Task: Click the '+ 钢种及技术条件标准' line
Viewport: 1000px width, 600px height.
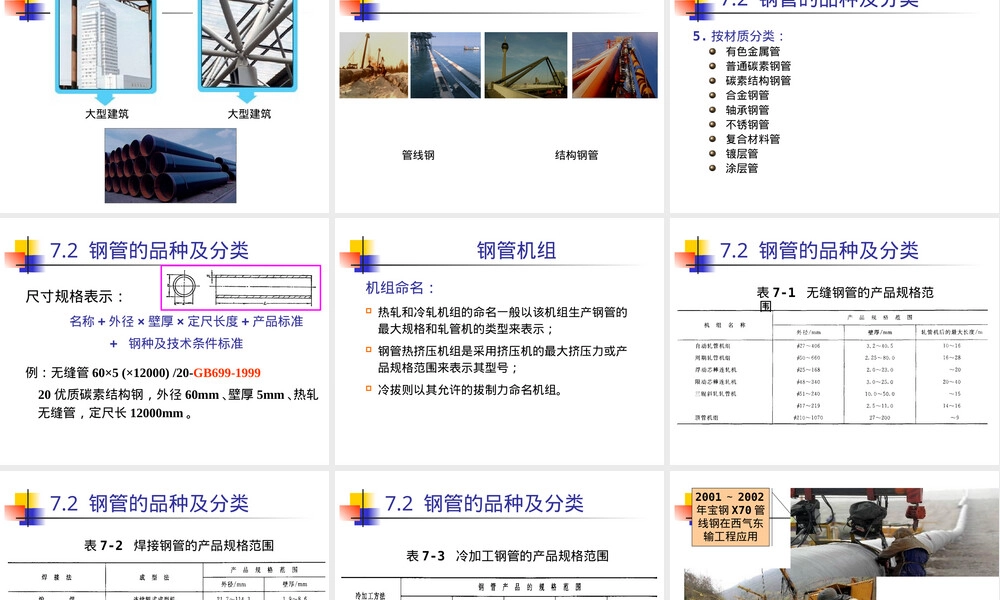Action: 176,344
